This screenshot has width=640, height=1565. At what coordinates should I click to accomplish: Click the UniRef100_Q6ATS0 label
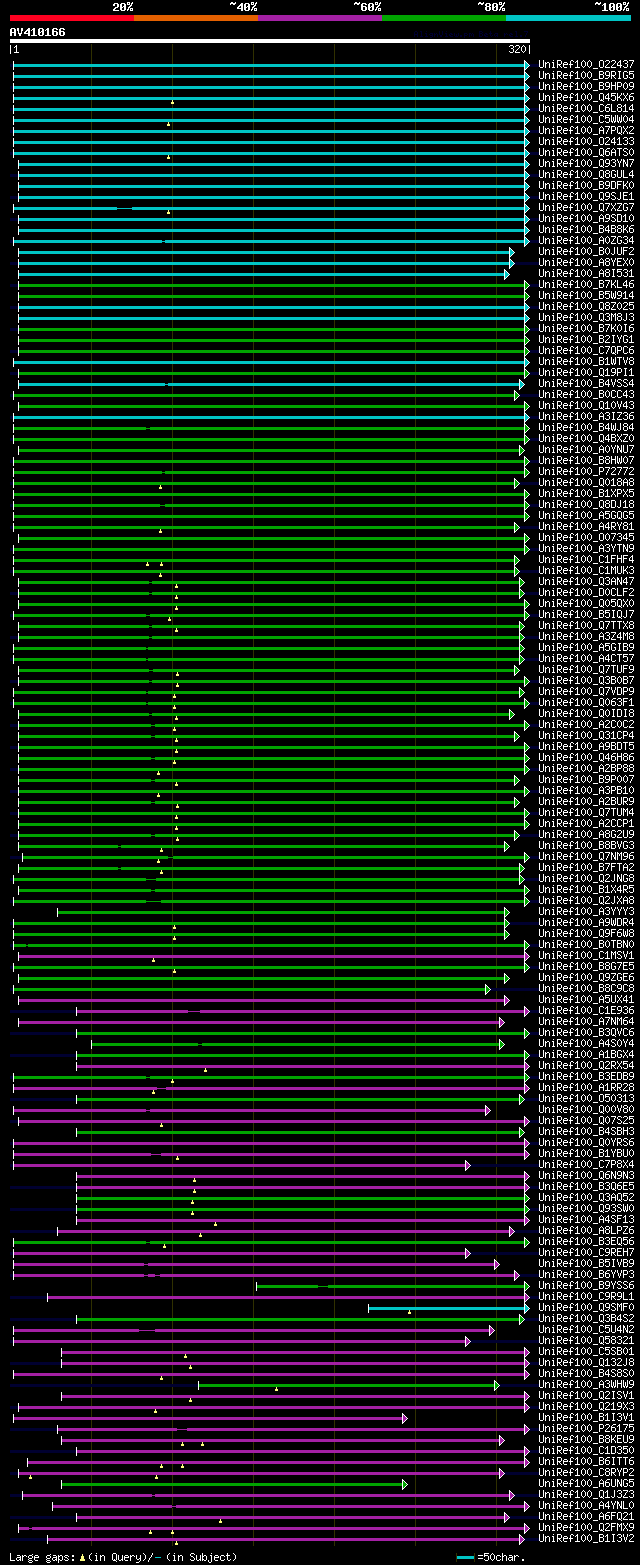(x=586, y=152)
